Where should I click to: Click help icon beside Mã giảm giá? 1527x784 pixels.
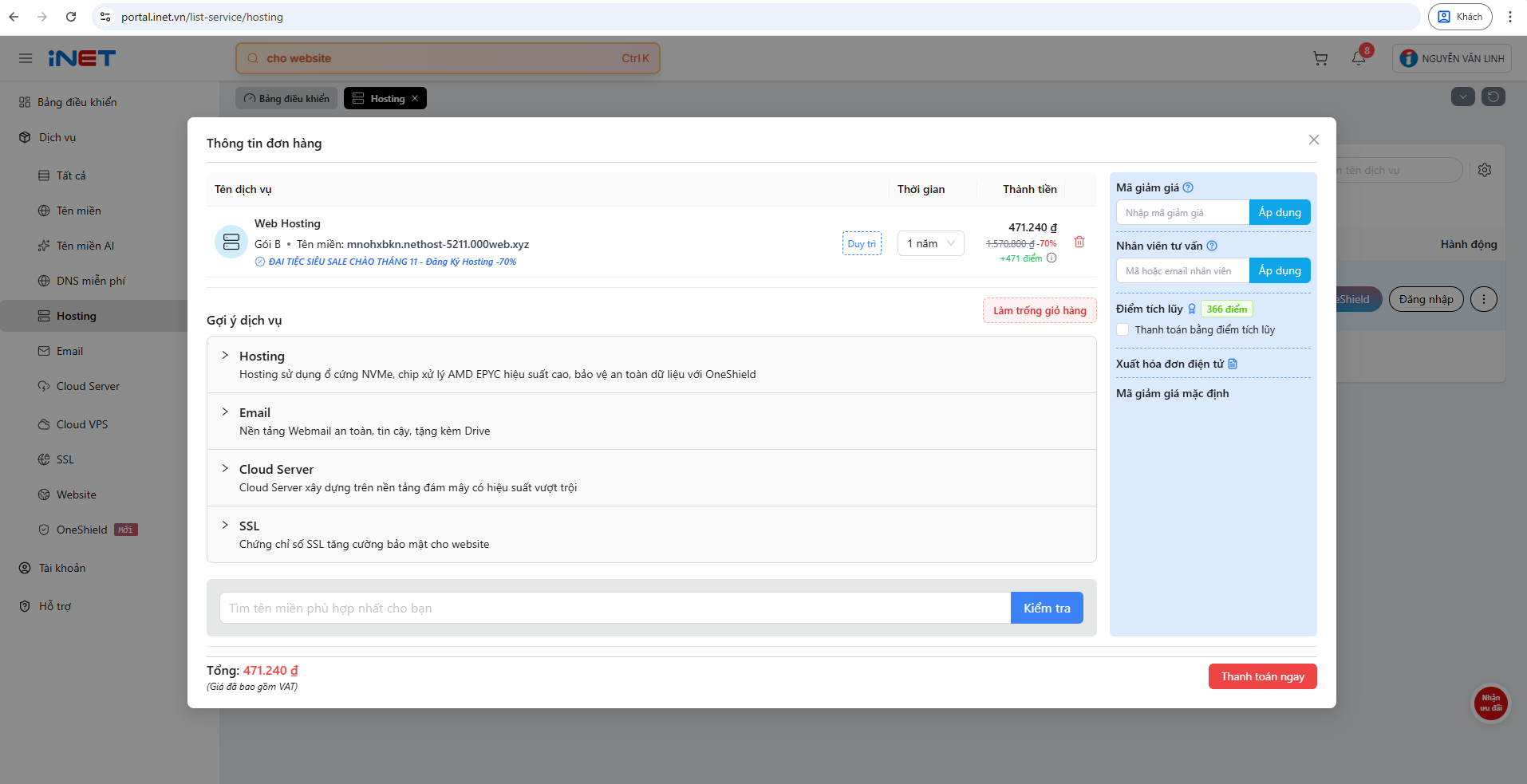click(x=1188, y=187)
